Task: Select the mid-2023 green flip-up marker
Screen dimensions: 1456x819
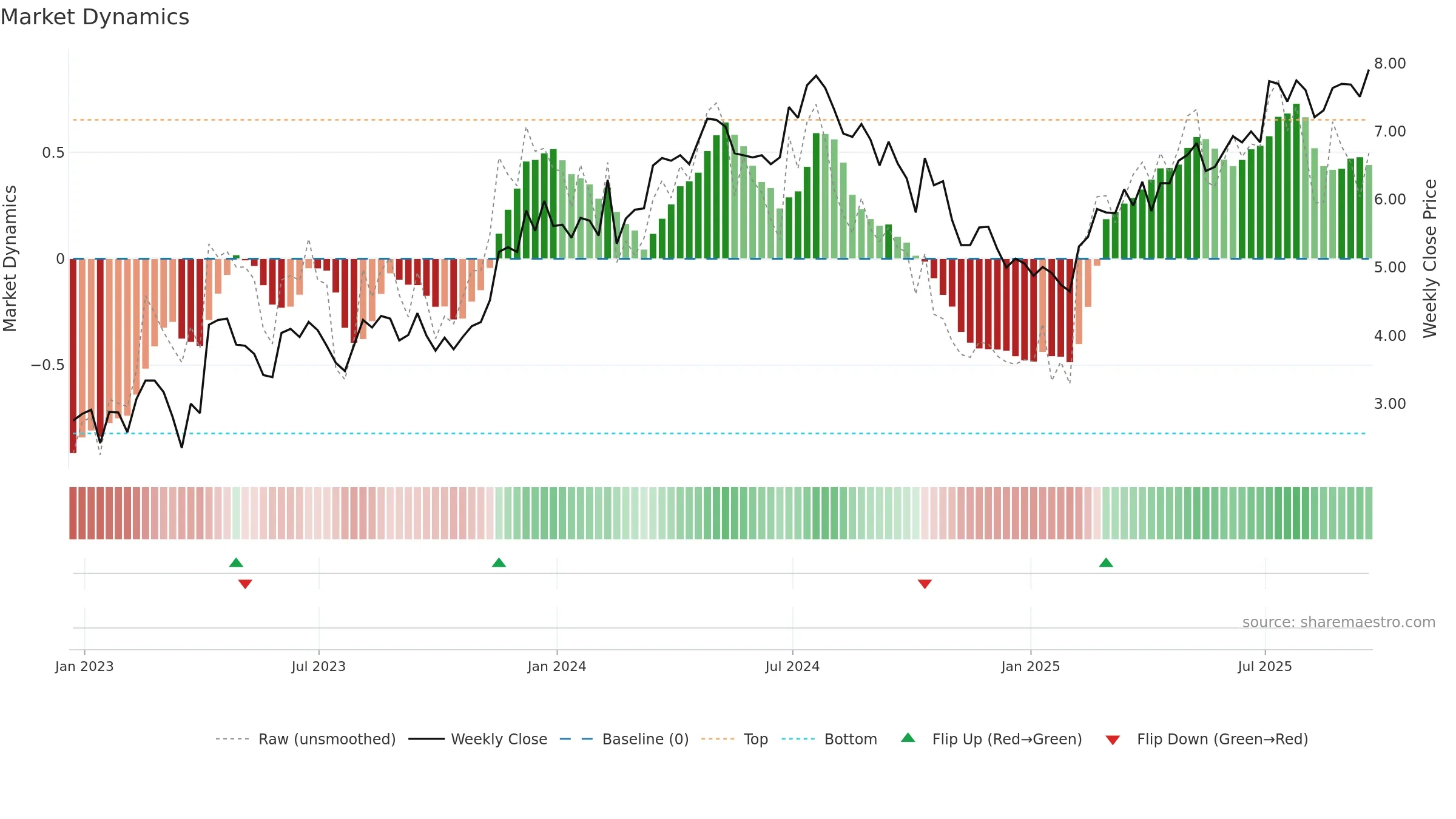Action: pos(236,562)
